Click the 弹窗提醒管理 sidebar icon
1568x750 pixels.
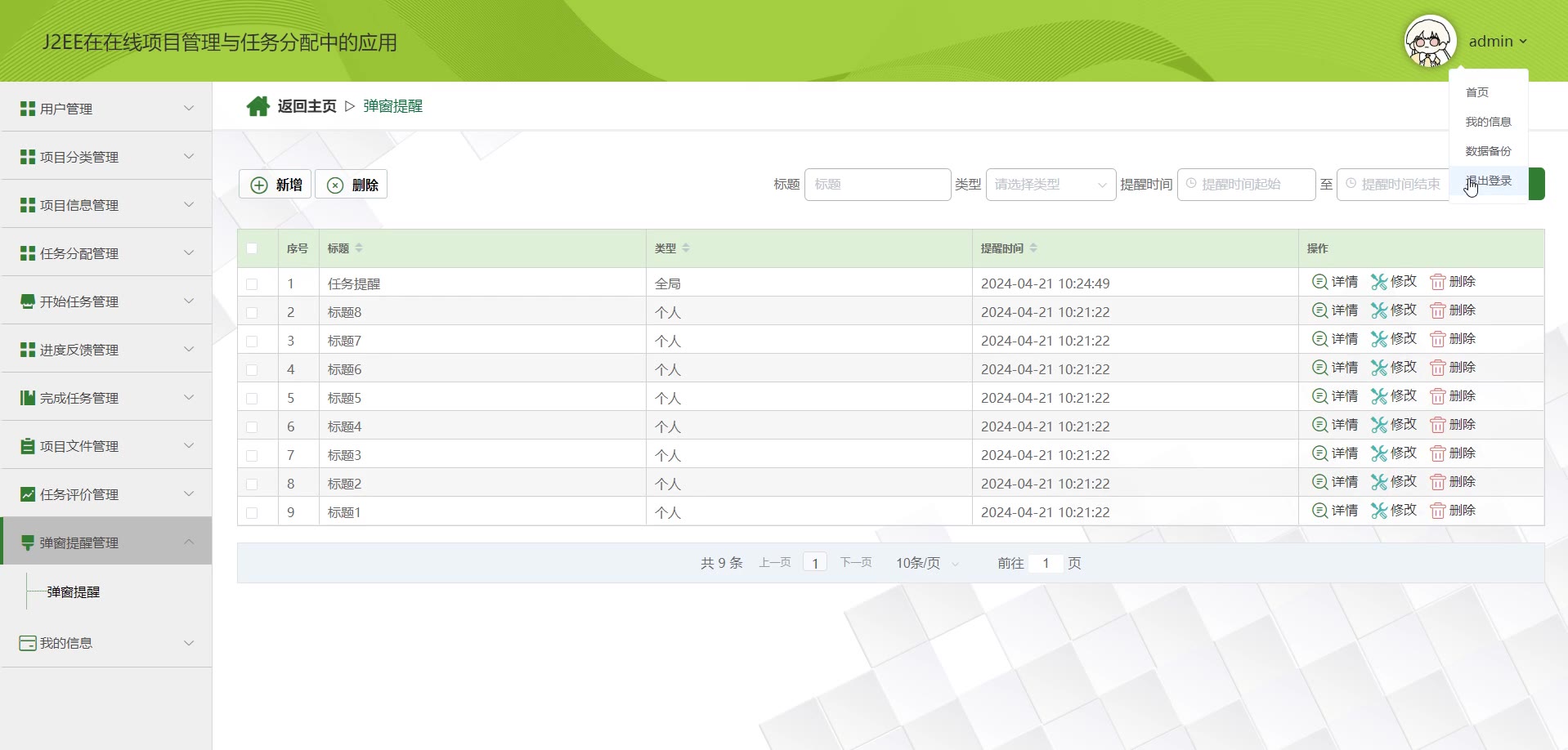pos(28,542)
